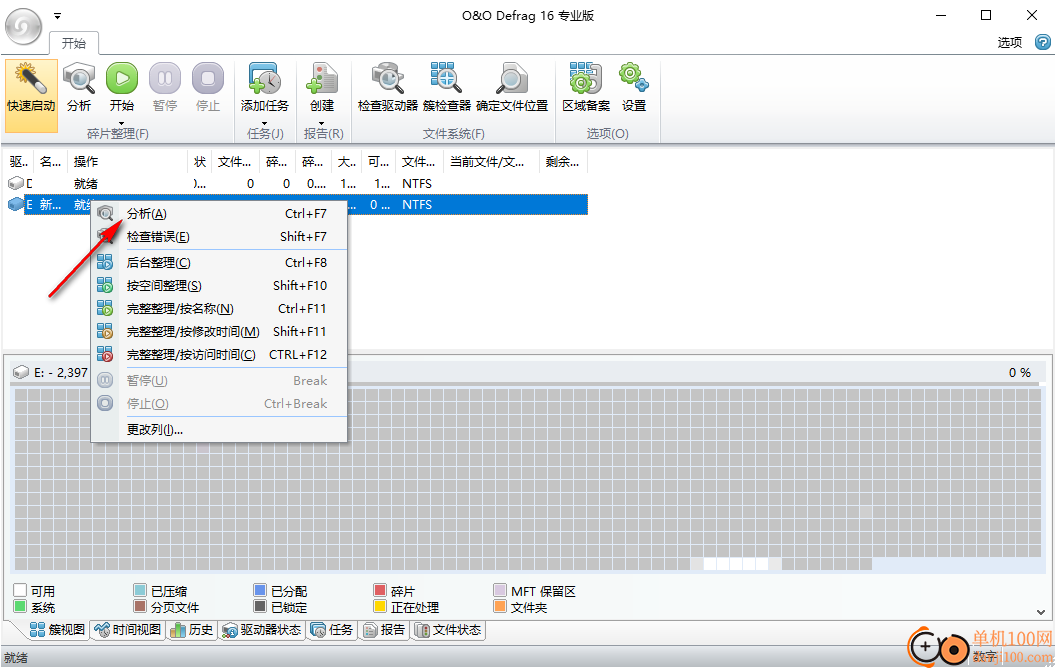Select 完整整理/按访问时间(C) entry
Image resolution: width=1056 pixels, height=668 pixels.
[219, 354]
